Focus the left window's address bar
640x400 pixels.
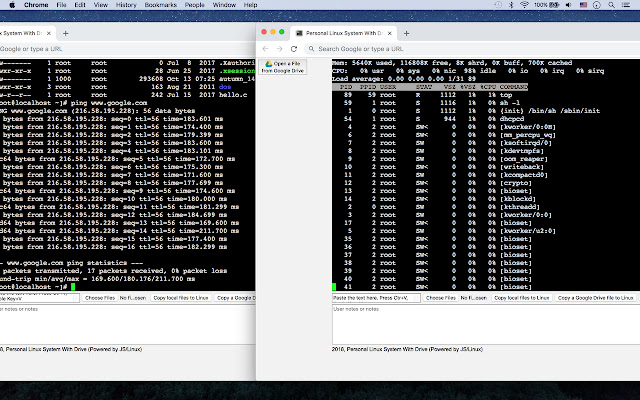(127, 49)
